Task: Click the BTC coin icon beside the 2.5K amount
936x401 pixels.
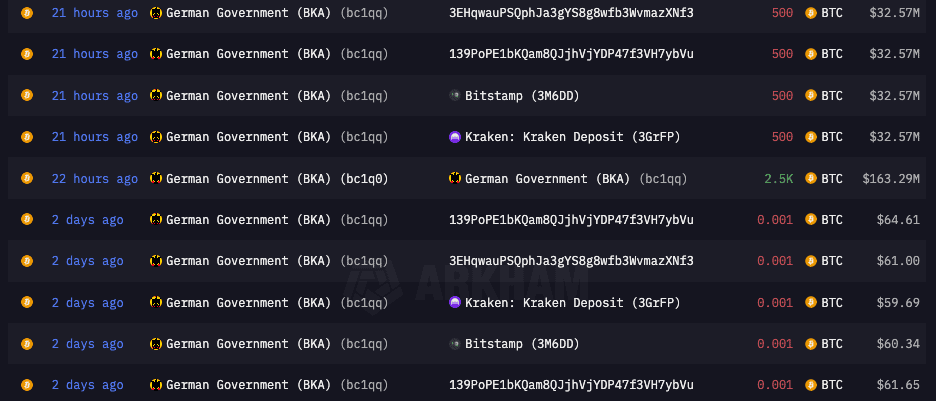Action: [x=811, y=178]
